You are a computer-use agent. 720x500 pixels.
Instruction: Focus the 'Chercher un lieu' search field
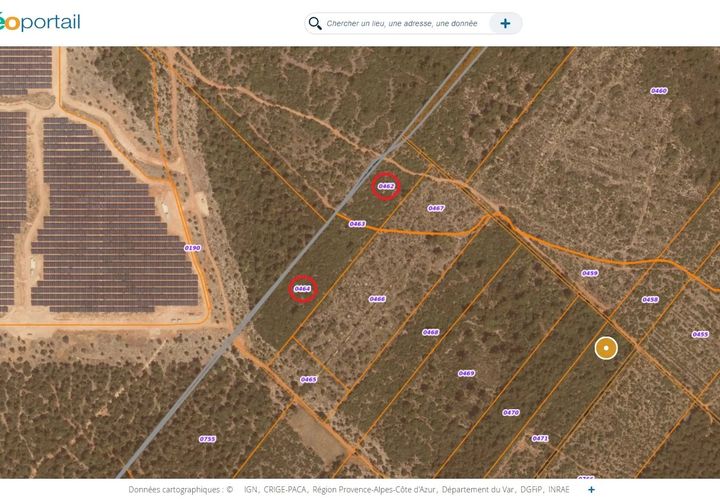[x=402, y=23]
